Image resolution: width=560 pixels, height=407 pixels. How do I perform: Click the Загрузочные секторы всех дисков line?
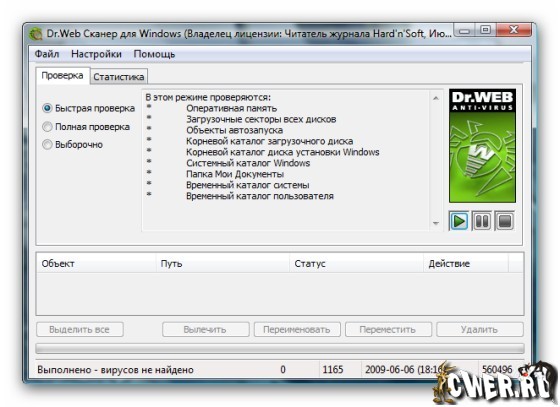pos(261,119)
